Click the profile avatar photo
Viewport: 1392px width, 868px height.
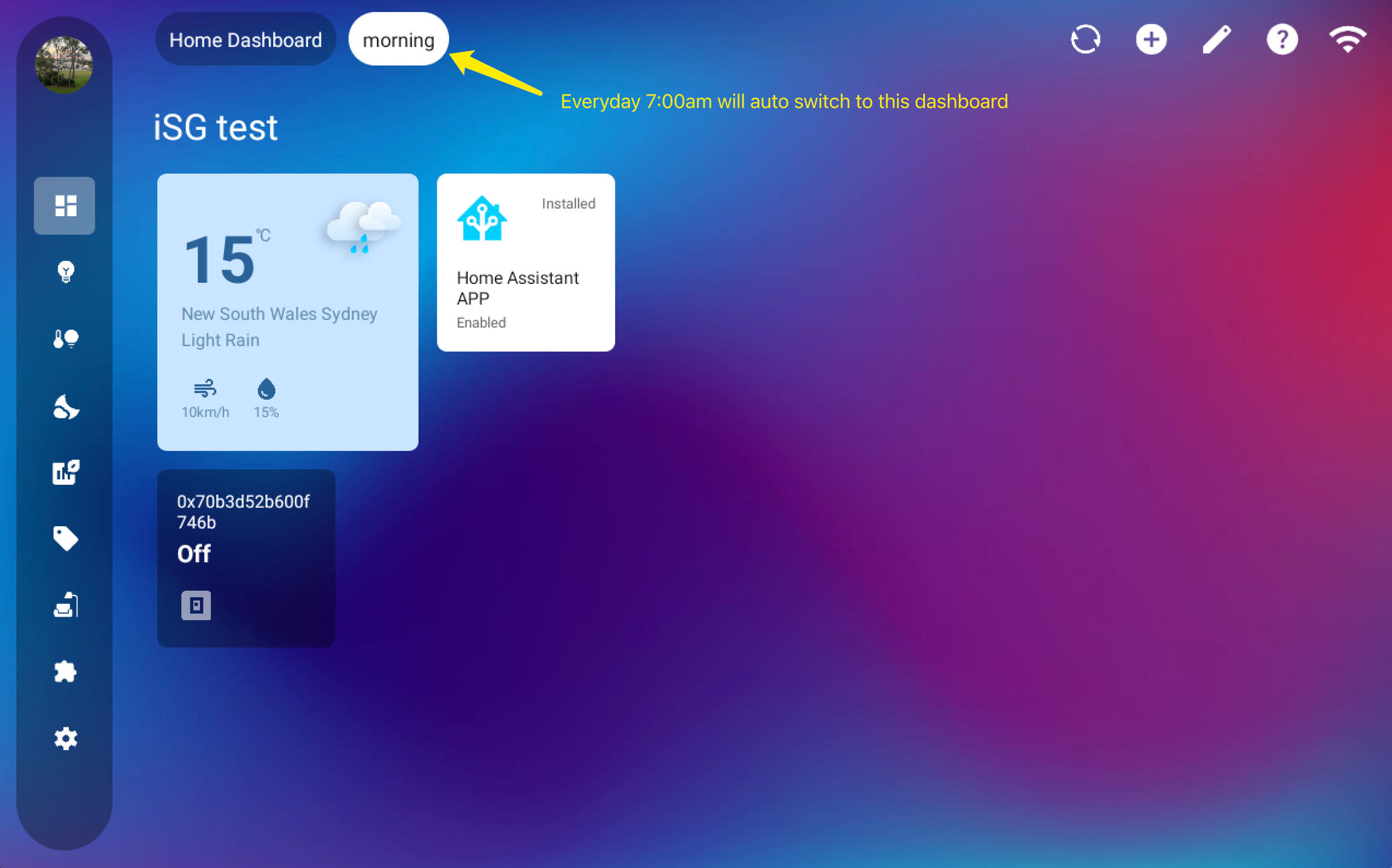63,65
